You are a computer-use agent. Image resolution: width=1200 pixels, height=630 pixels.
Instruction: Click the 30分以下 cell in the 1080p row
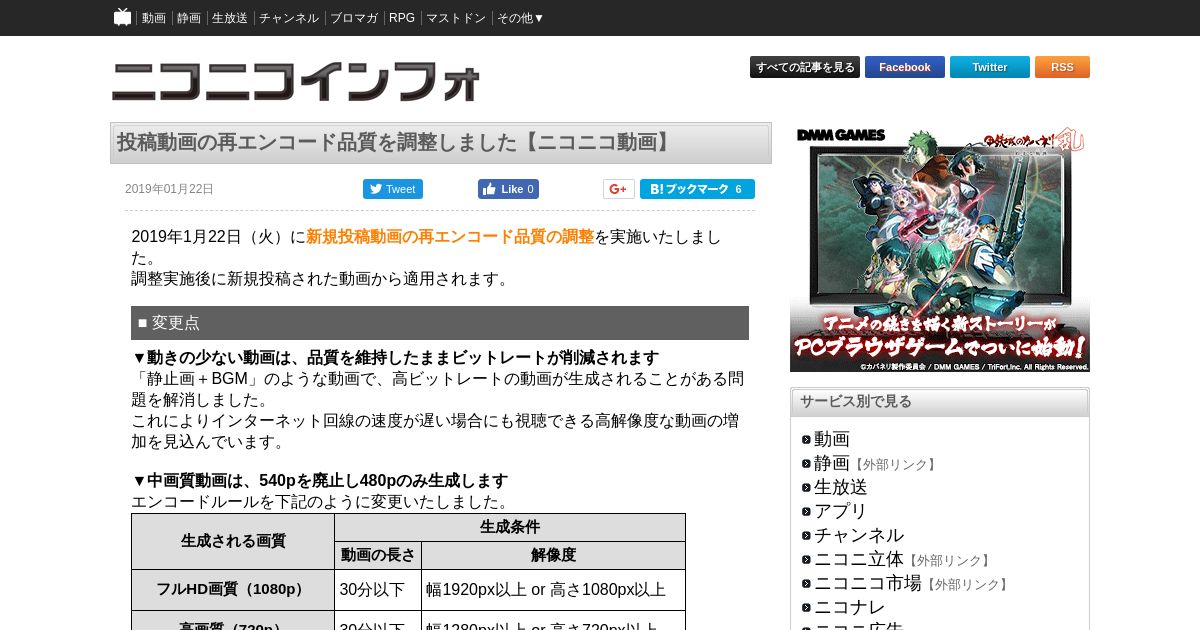378,590
